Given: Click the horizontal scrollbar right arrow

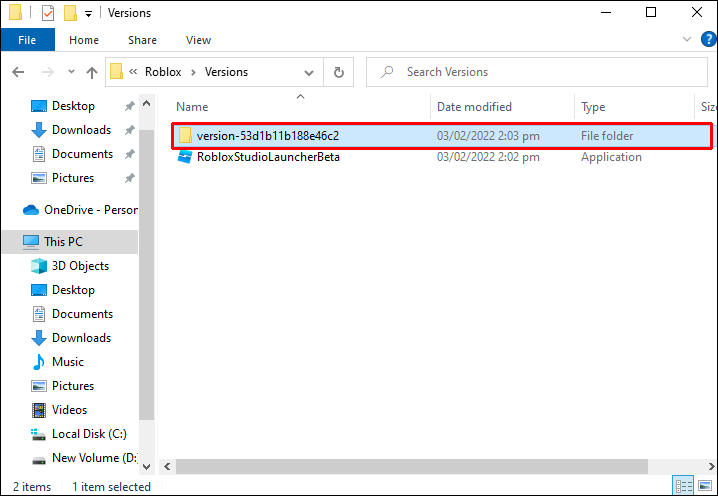Looking at the screenshot, I should [711, 467].
